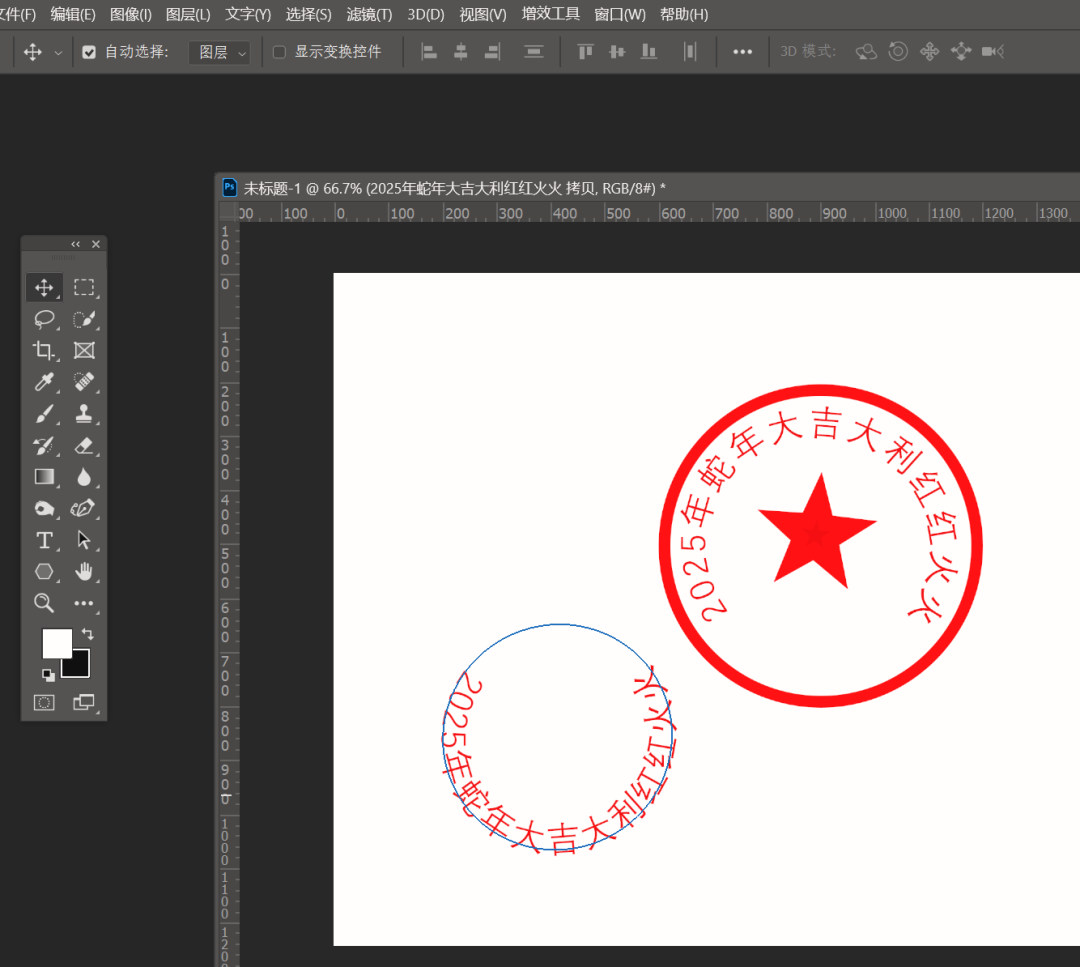
Task: Select the Crop tool
Action: [x=44, y=351]
